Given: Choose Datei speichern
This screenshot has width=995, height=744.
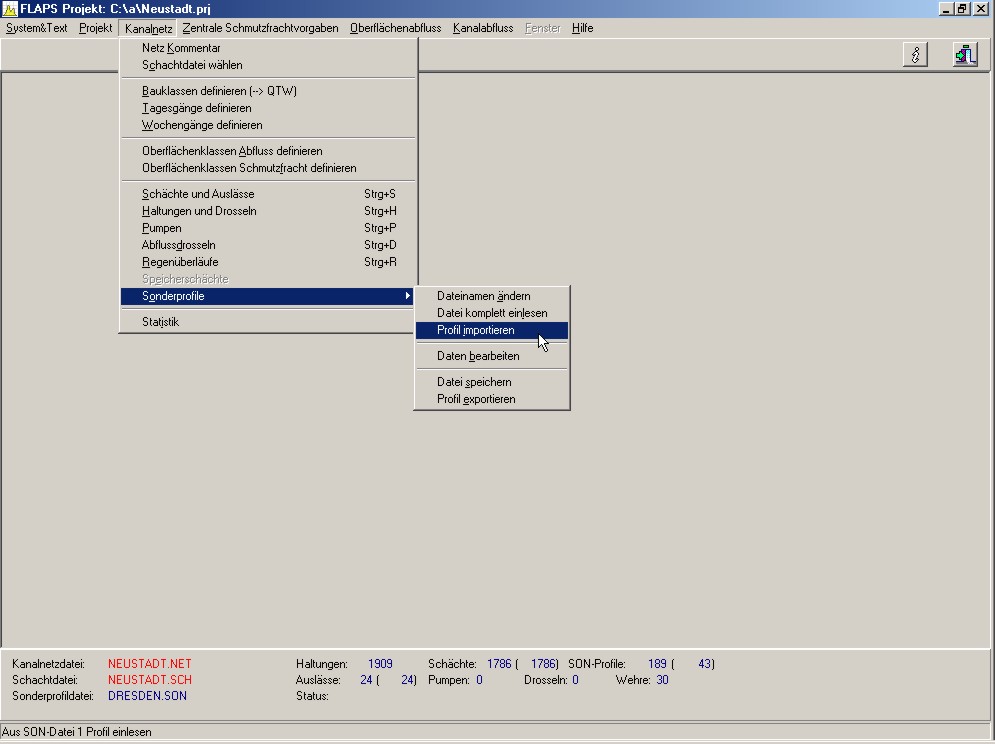Looking at the screenshot, I should 492,382.
